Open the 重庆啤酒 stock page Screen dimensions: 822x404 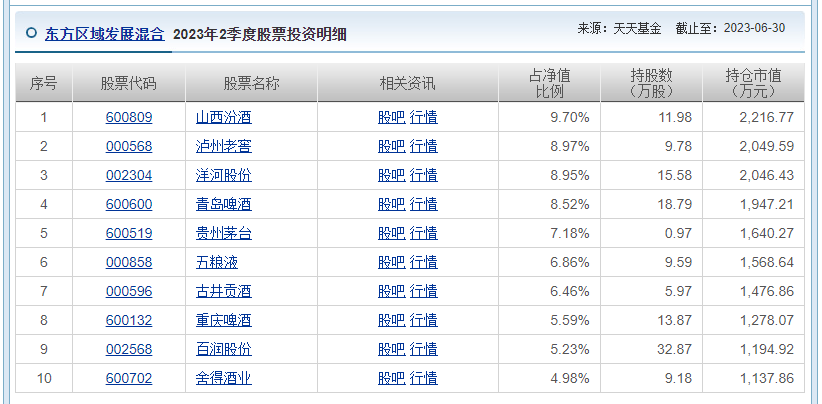(224, 320)
